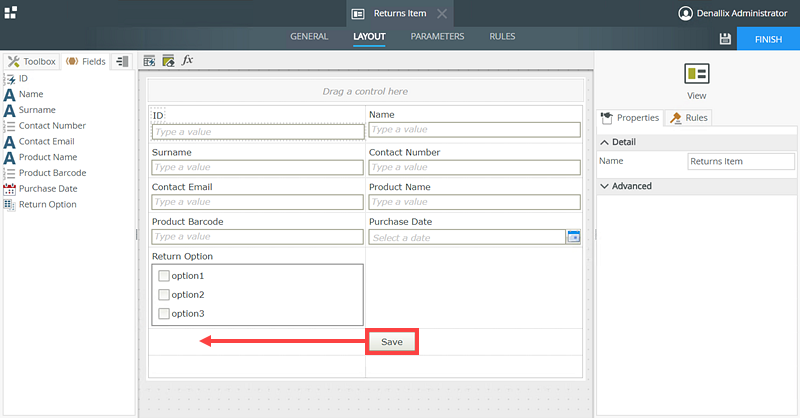Click the save disk icon near Finish
Viewport: 800px width, 418px height.
pyautogui.click(x=725, y=38)
